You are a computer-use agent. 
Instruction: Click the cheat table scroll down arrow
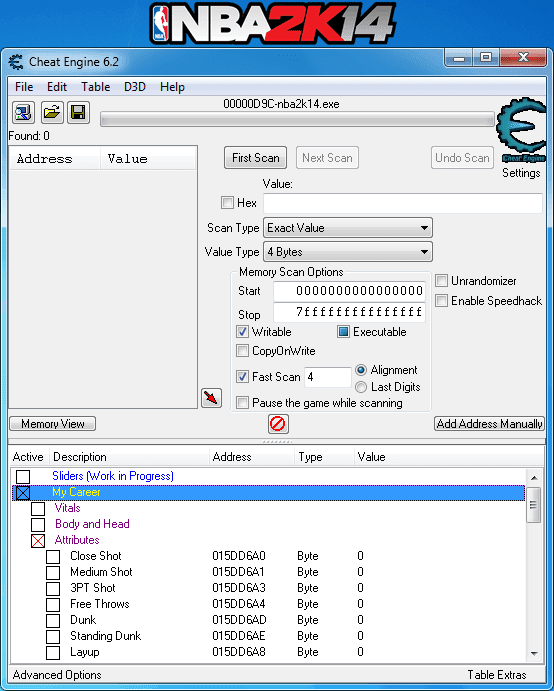pos(534,654)
